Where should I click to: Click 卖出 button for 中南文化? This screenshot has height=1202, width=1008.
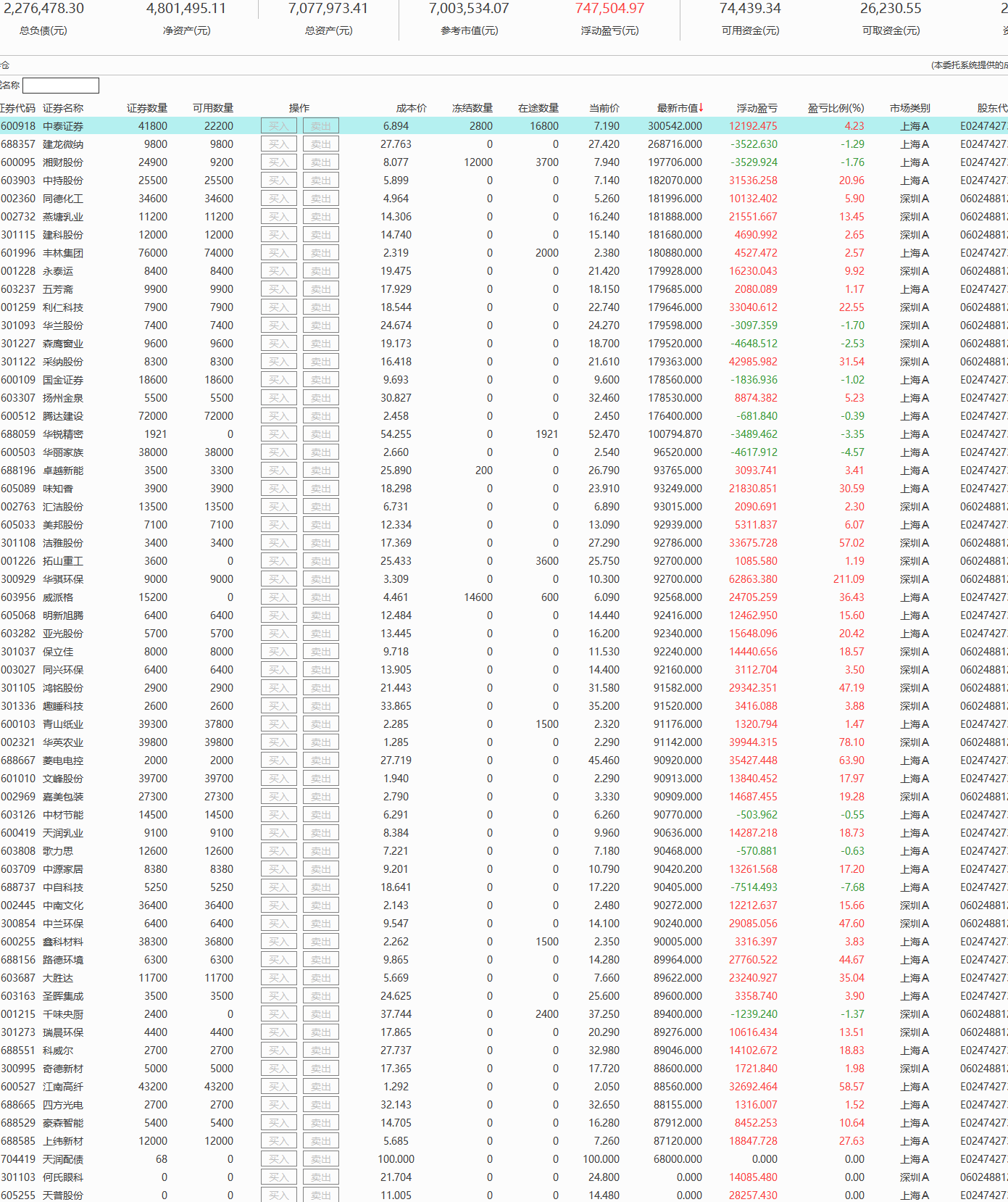[x=321, y=905]
